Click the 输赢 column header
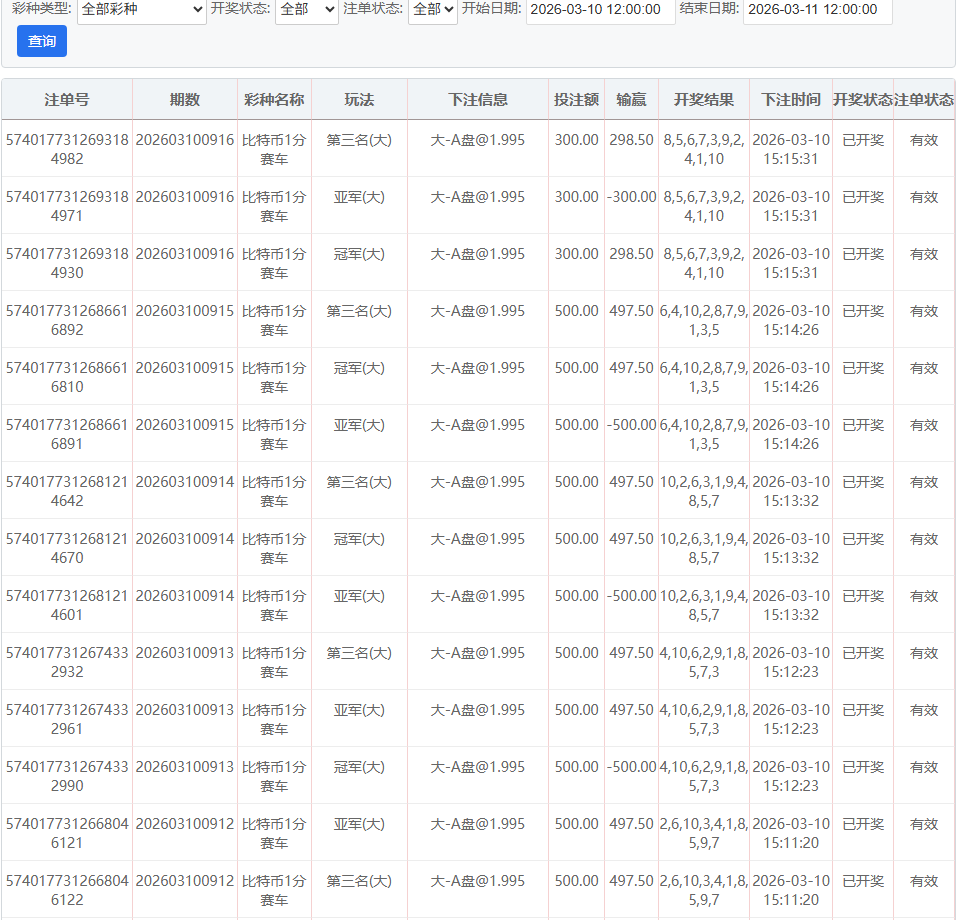The width and height of the screenshot is (957, 920). coord(631,100)
